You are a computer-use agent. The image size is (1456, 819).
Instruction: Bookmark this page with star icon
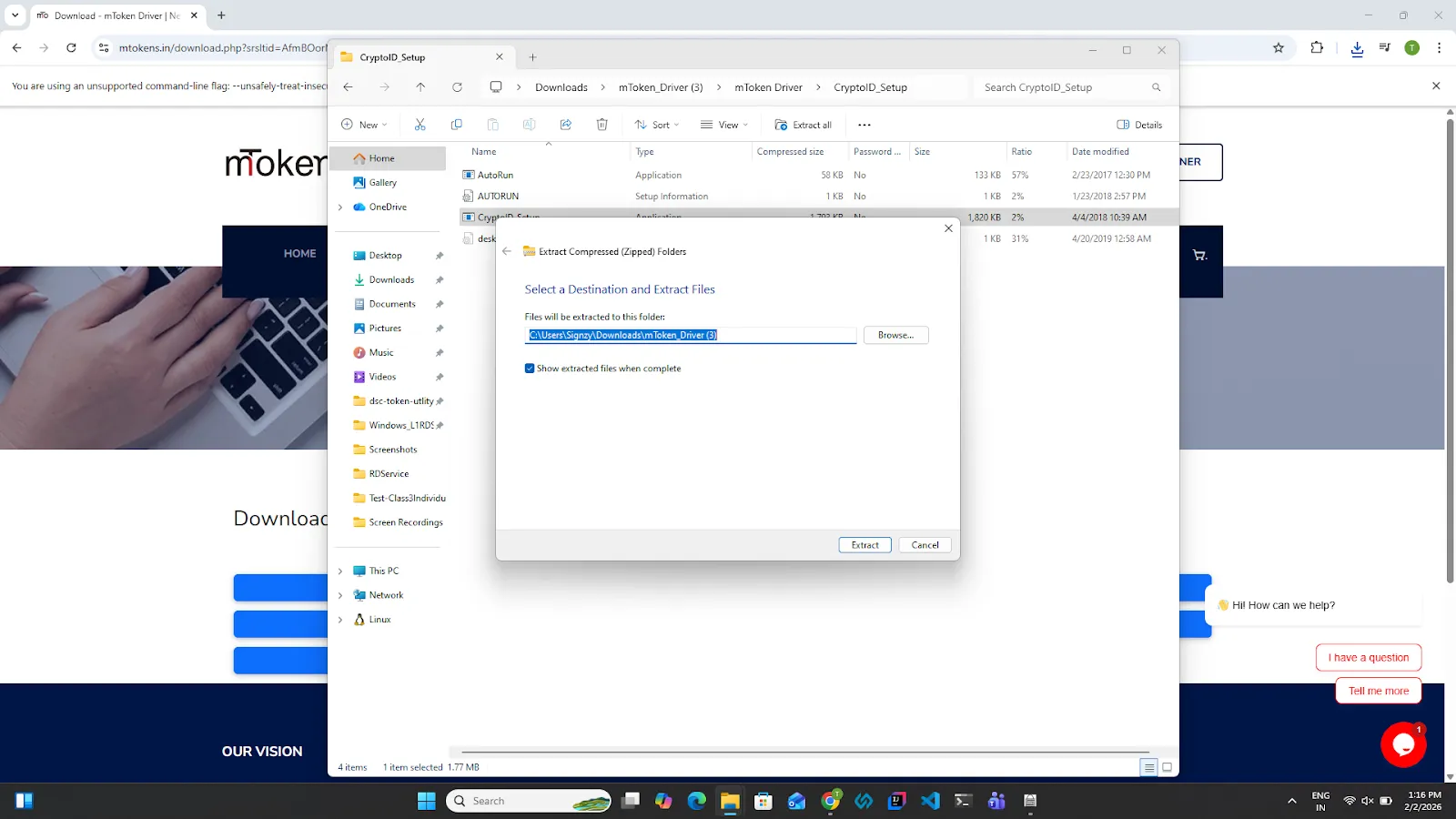1279,48
